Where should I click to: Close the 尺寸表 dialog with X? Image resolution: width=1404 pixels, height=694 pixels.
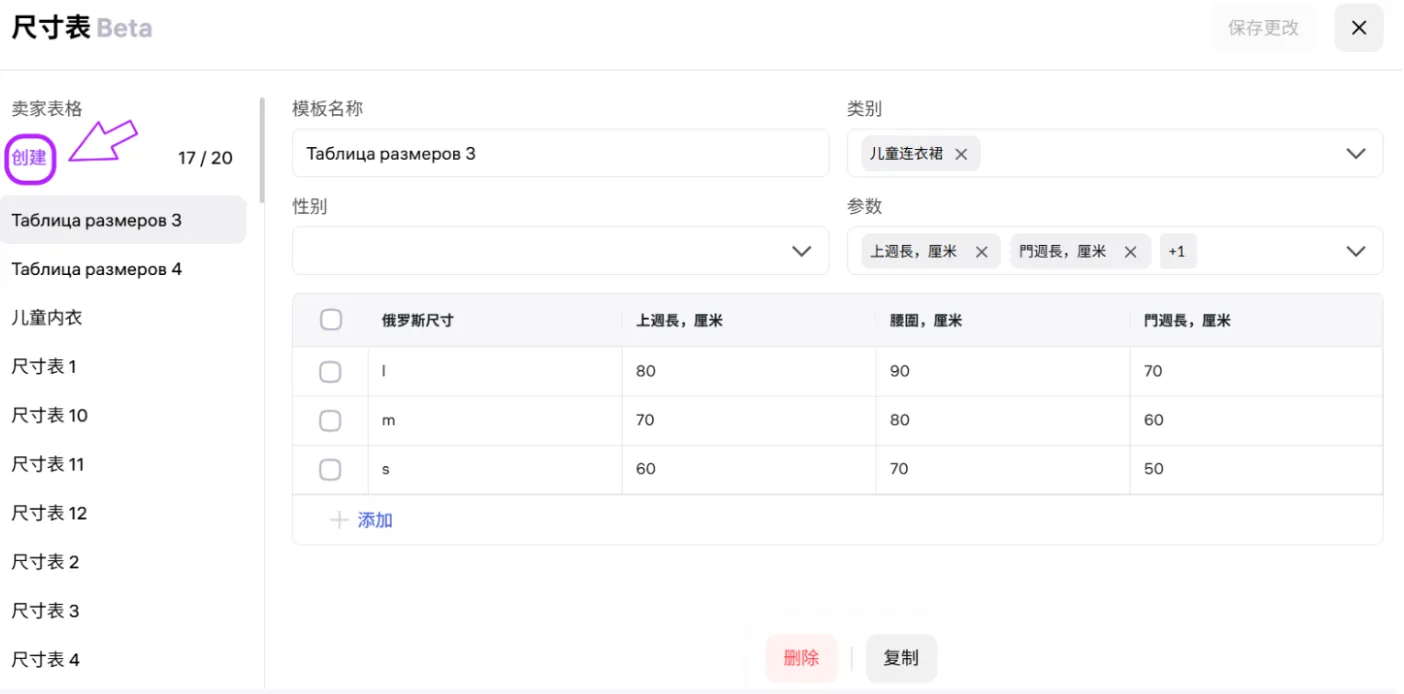tap(1359, 28)
